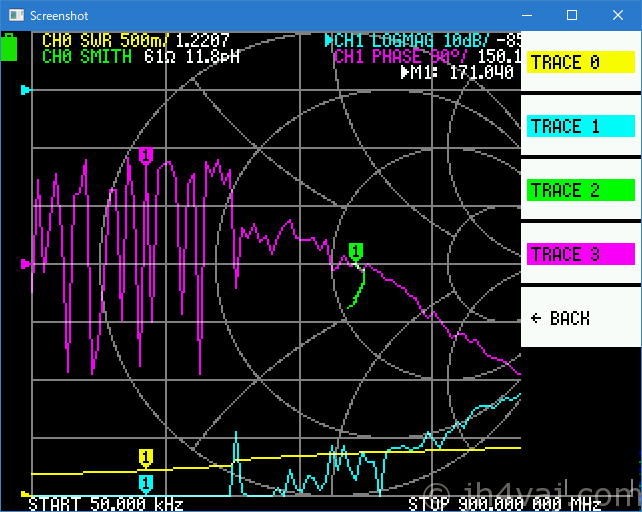Maximize the Screenshot window
This screenshot has width=642, height=512.
coord(572,16)
